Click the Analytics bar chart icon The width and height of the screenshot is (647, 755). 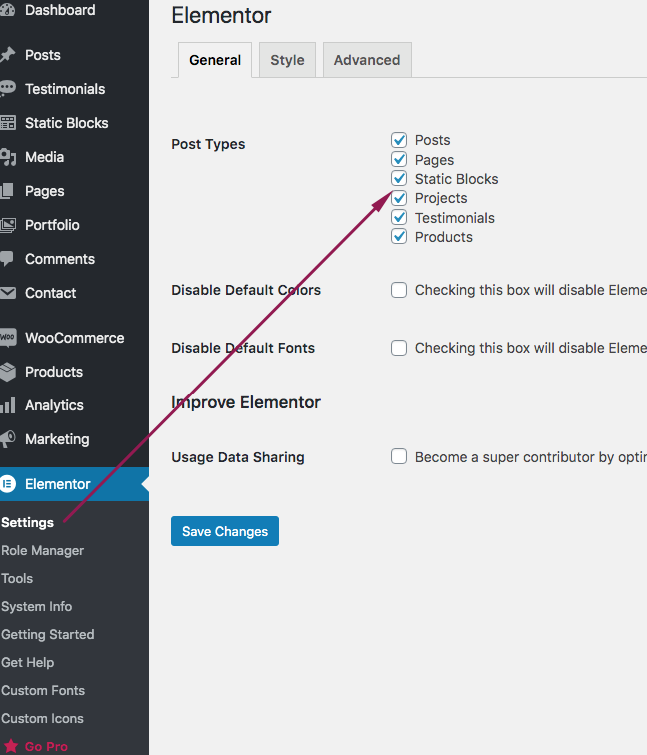click(x=8, y=405)
